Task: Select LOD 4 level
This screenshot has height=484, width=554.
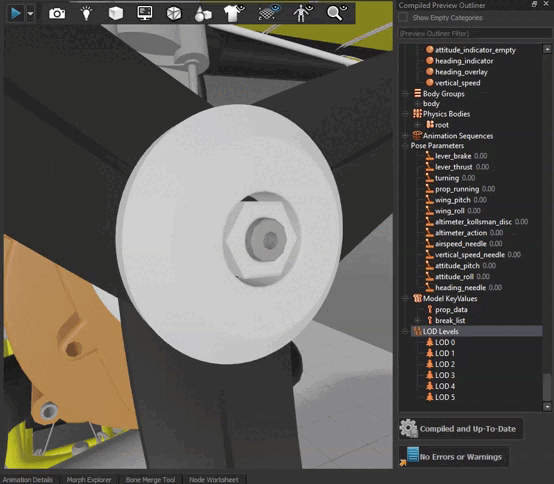Action: 445,386
